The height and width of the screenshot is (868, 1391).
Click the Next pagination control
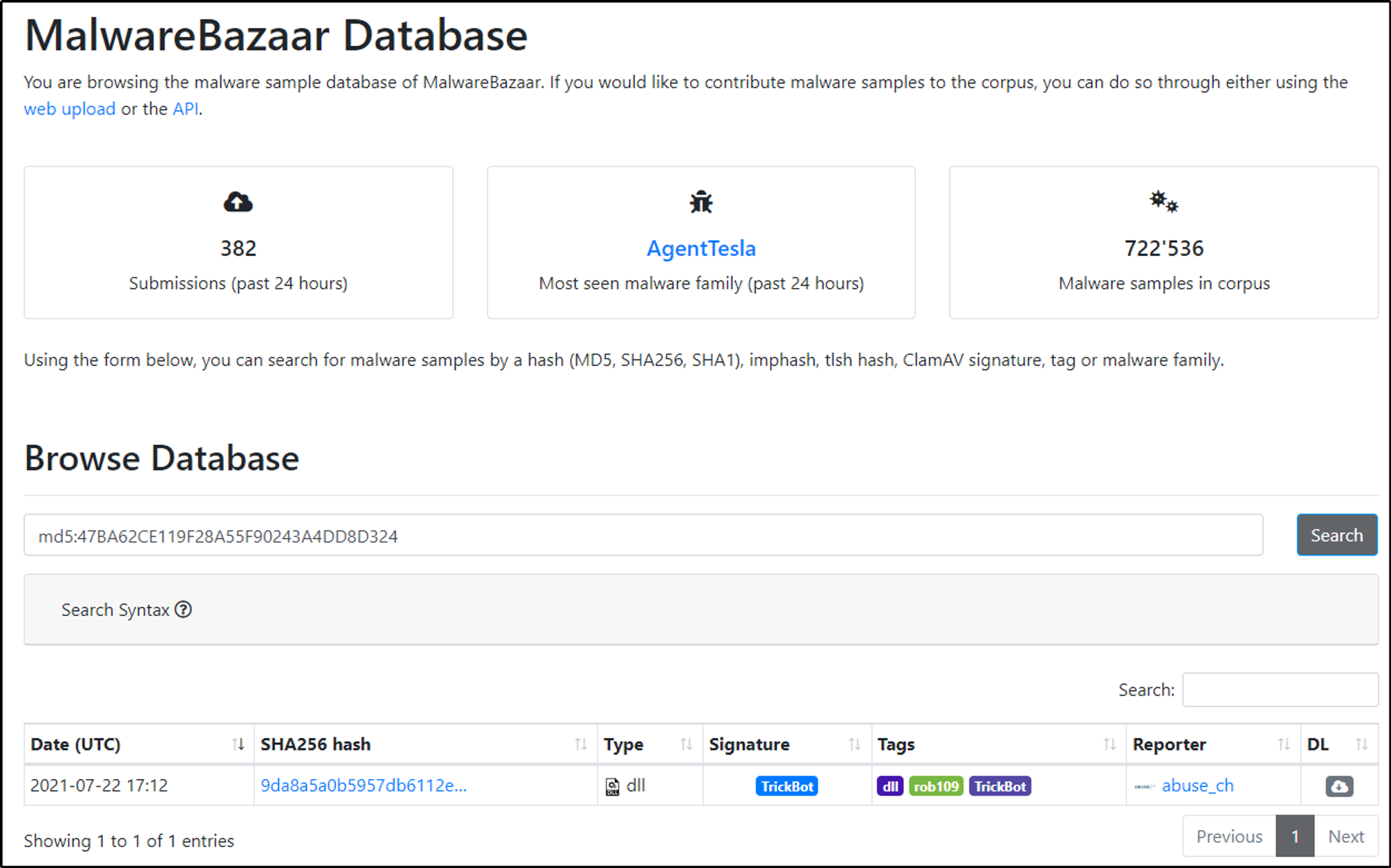(x=1346, y=836)
